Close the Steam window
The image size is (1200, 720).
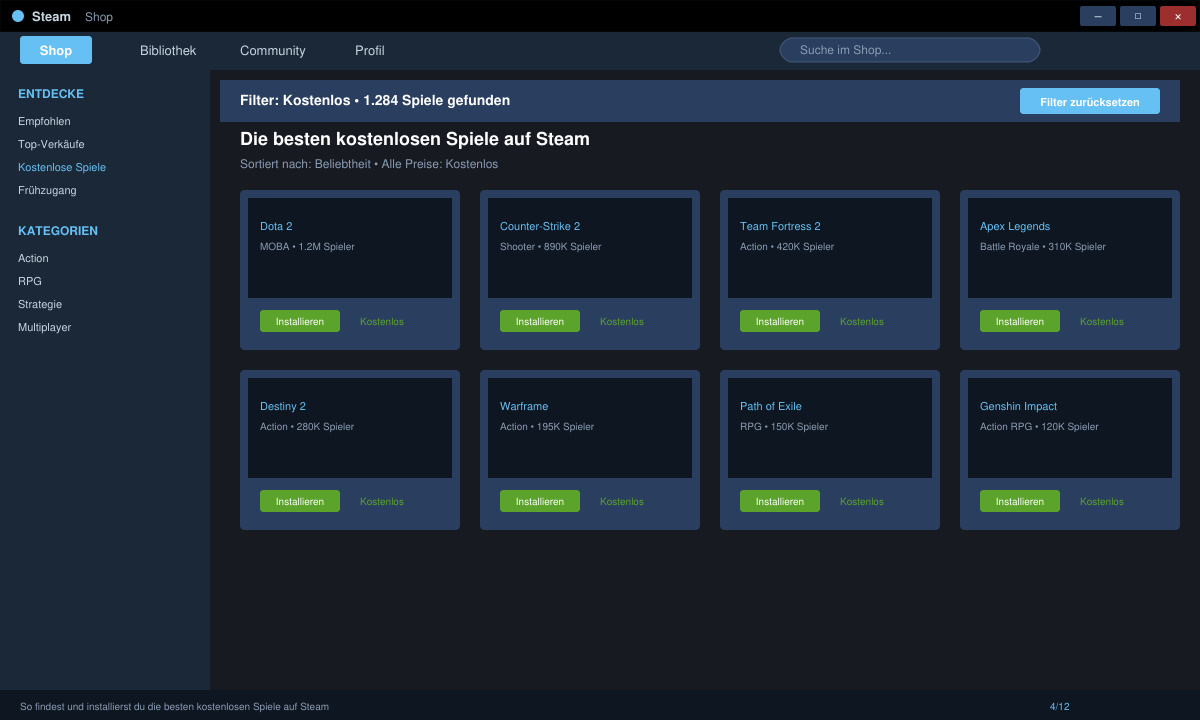[1178, 16]
